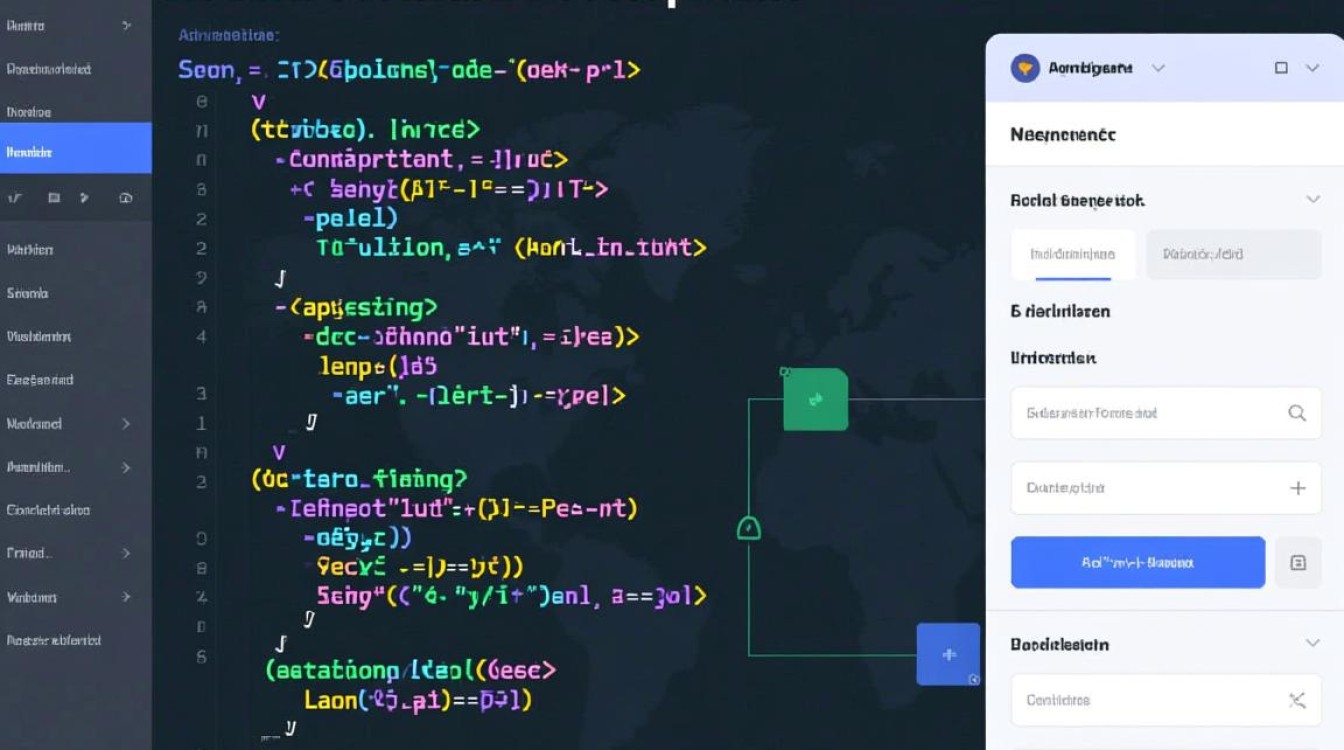
Task: Click the crossed-arrows icon in the bottom field
Action: [x=1297, y=700]
